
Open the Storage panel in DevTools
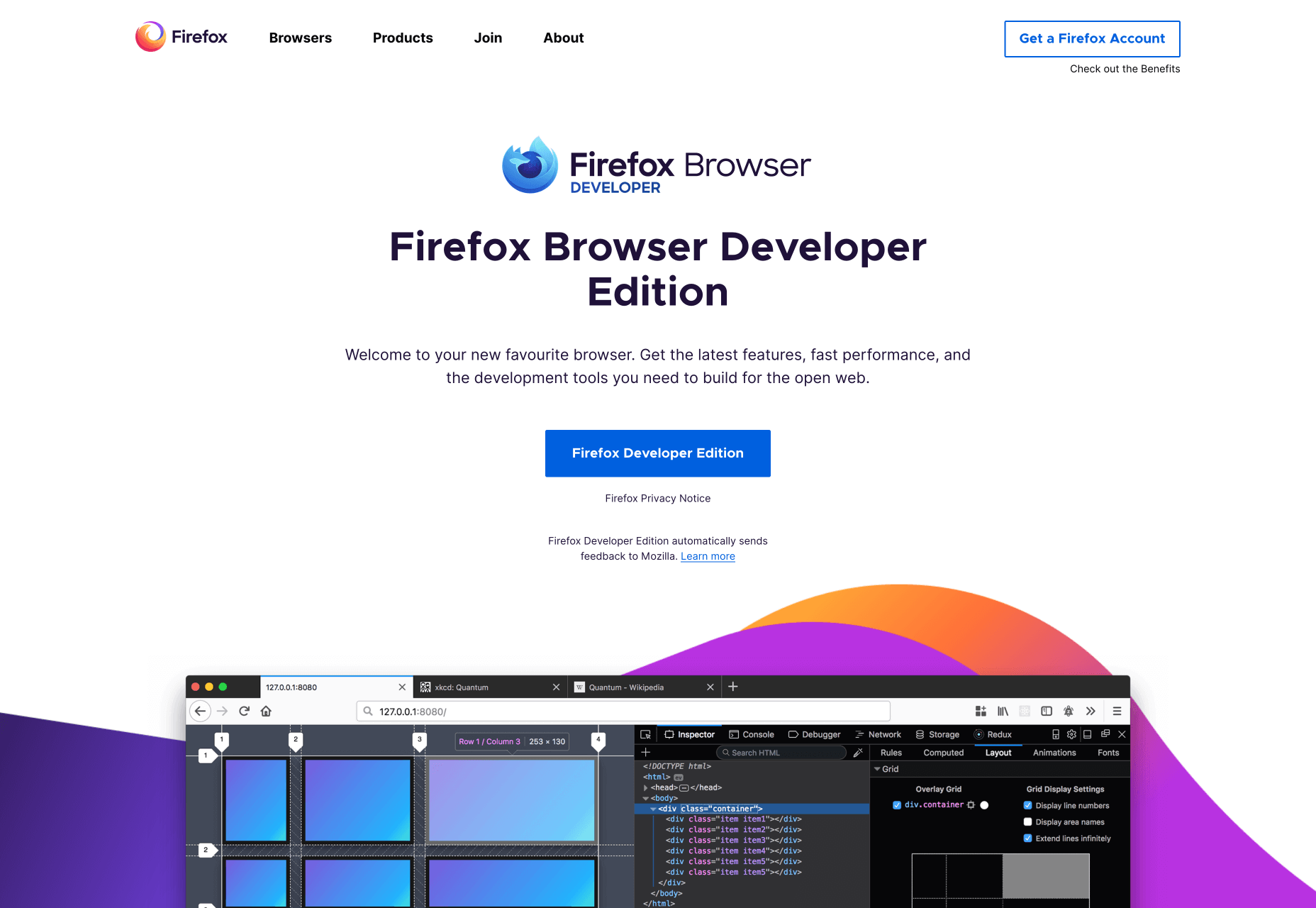coord(937,735)
